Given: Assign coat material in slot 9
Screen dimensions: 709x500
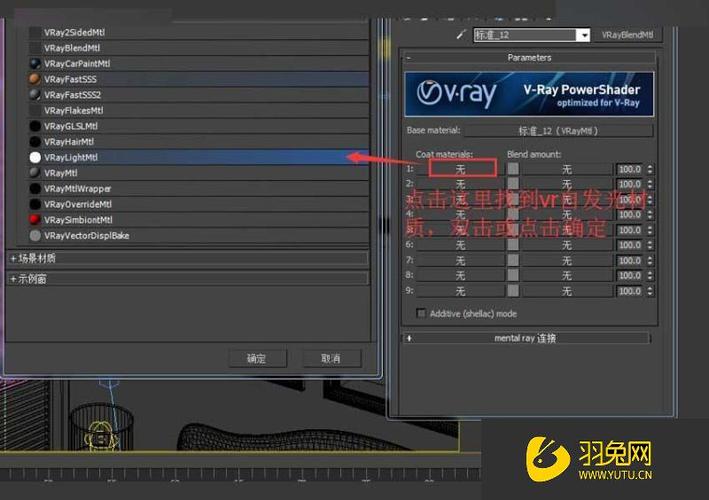Looking at the screenshot, I should pyautogui.click(x=461, y=291).
